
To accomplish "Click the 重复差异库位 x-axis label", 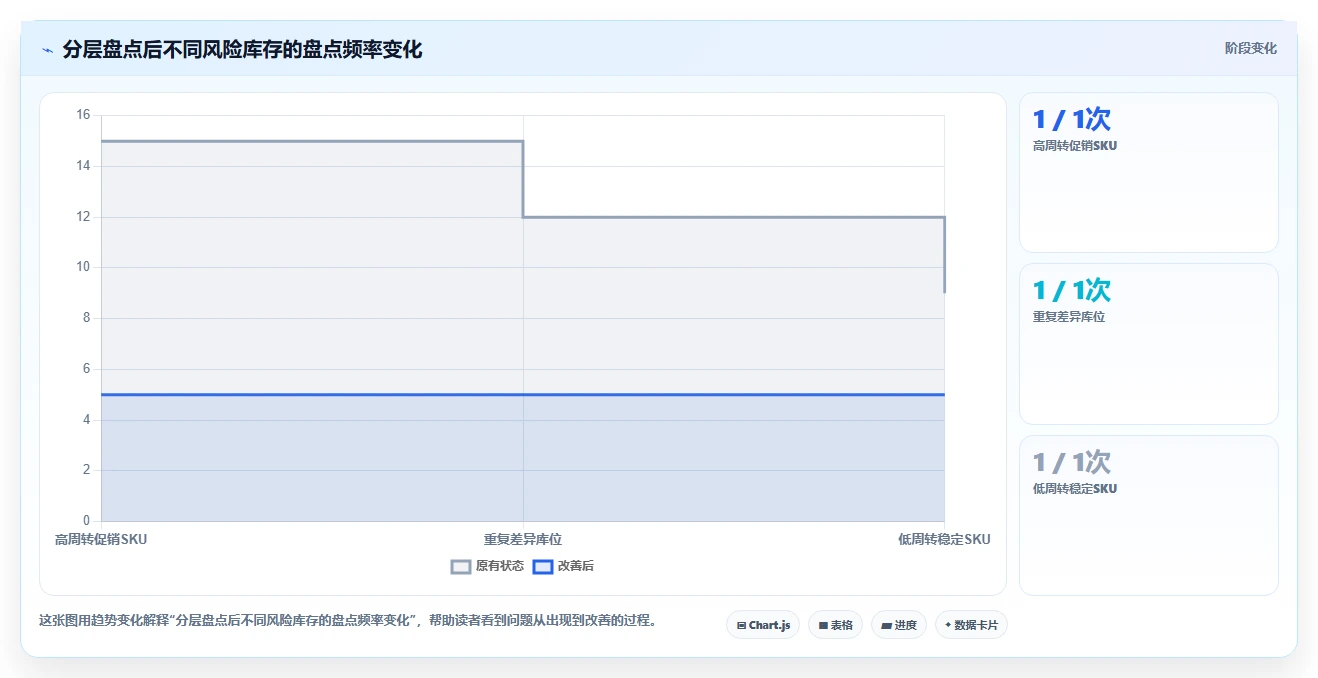I will (523, 539).
